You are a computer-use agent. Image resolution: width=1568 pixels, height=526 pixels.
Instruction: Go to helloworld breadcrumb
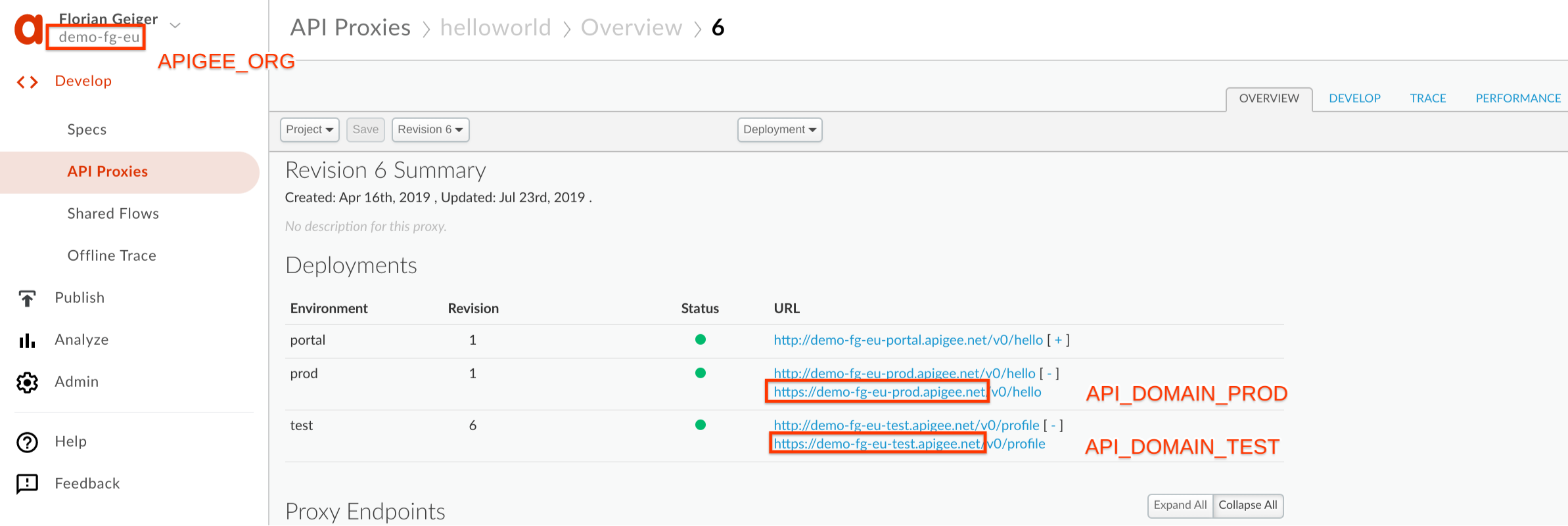click(496, 28)
